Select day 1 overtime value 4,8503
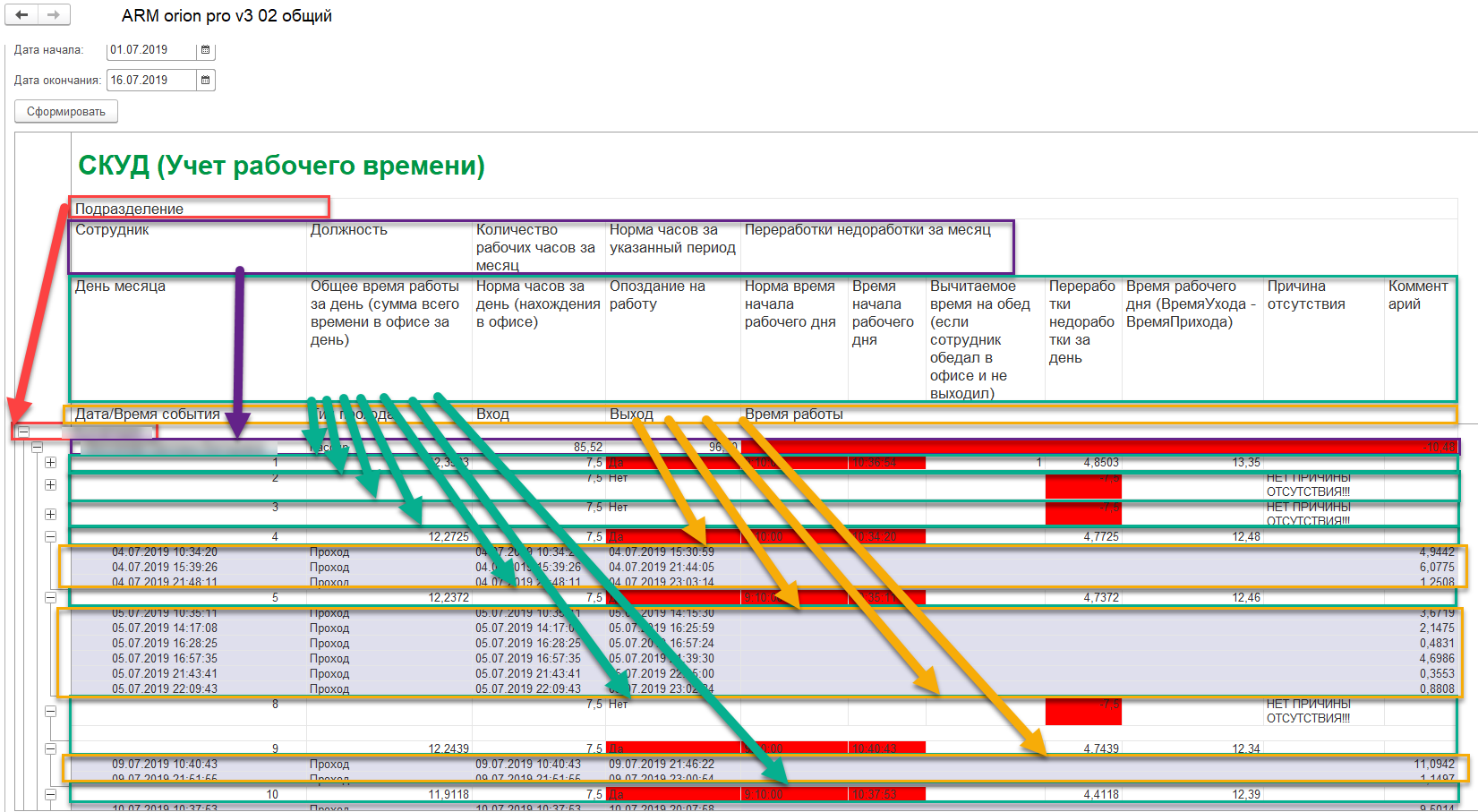 [x=1101, y=463]
